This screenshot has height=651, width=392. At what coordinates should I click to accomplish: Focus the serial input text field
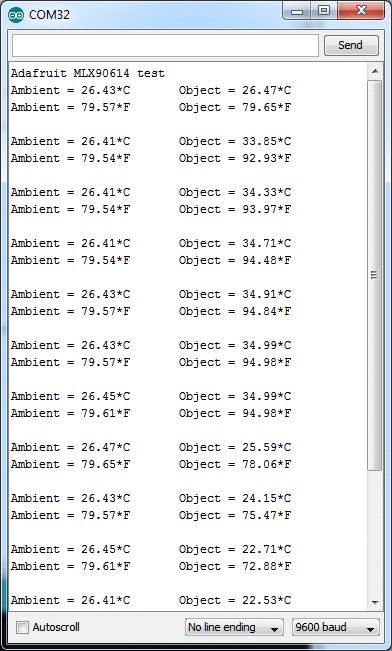[165, 45]
